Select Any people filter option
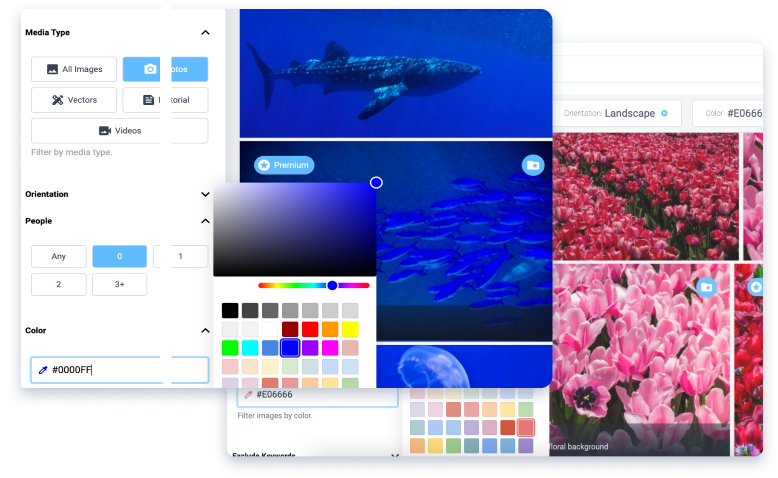 [x=59, y=256]
